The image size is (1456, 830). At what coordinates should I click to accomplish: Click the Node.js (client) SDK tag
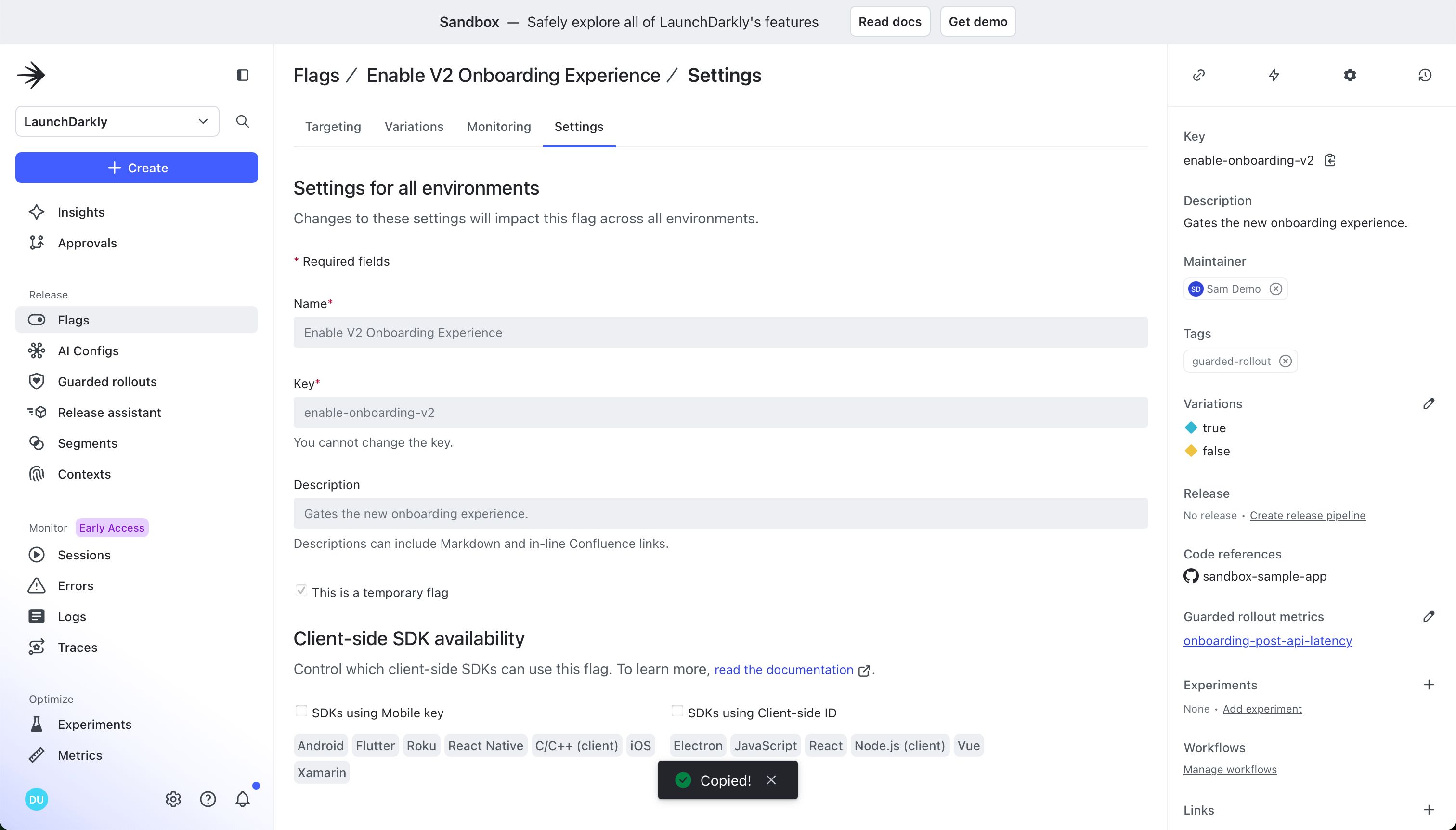click(899, 746)
